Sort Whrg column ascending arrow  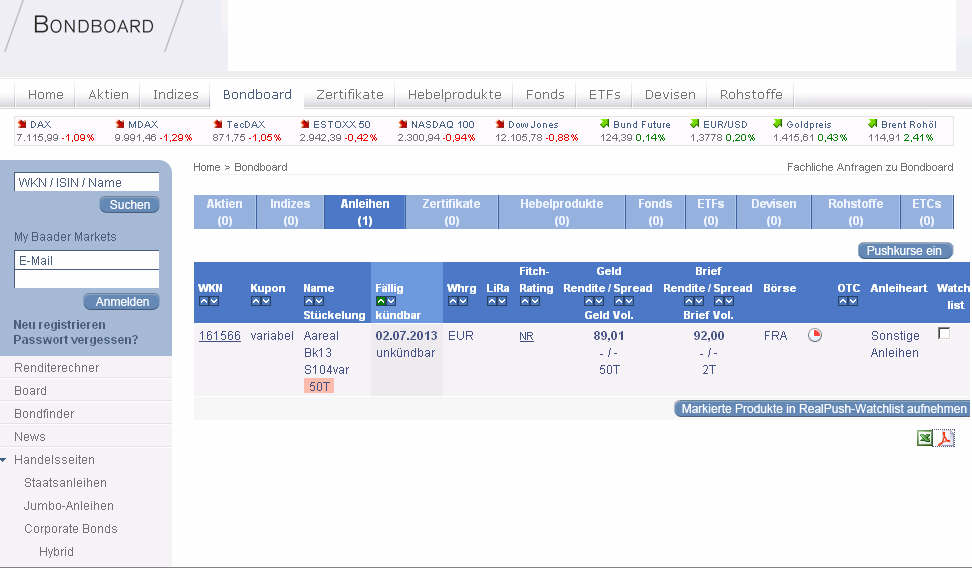(x=453, y=301)
